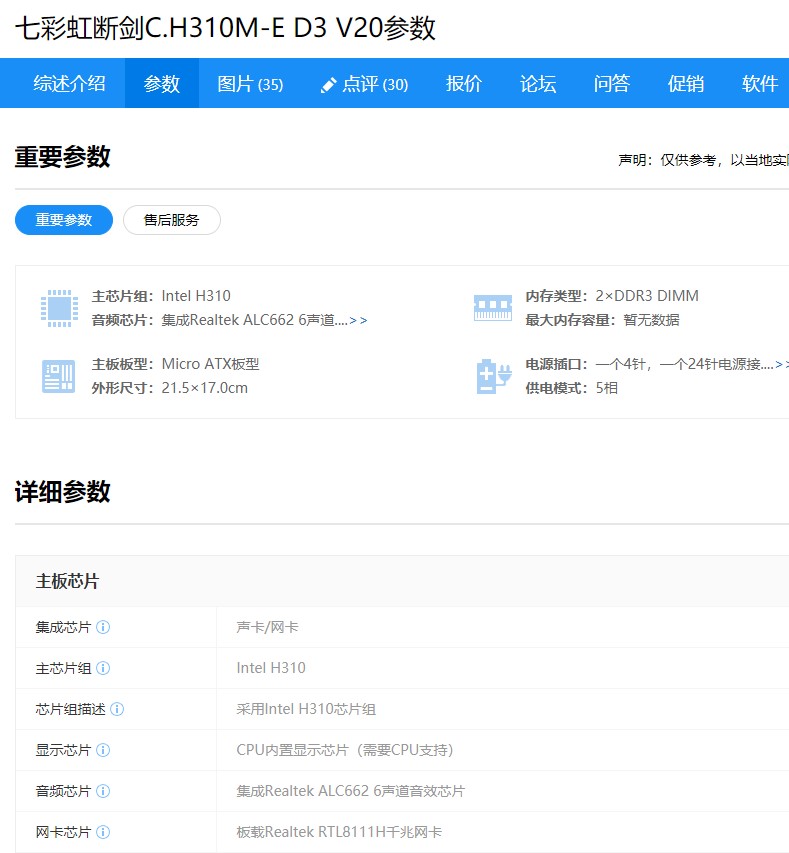Click Intel H310 cell in detail table
This screenshot has width=789, height=853.
point(271,668)
